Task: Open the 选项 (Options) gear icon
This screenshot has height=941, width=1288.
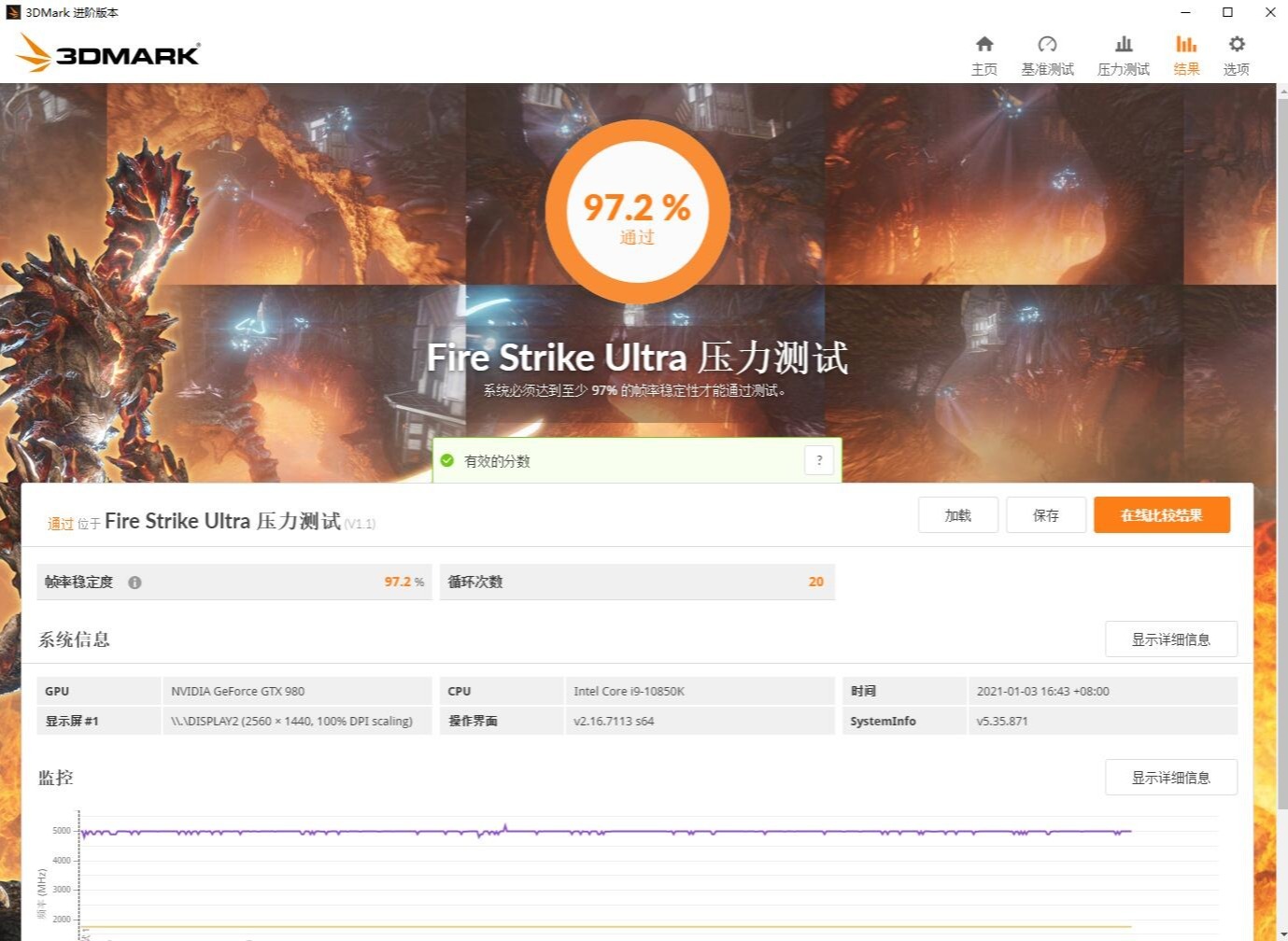Action: pos(1236,53)
